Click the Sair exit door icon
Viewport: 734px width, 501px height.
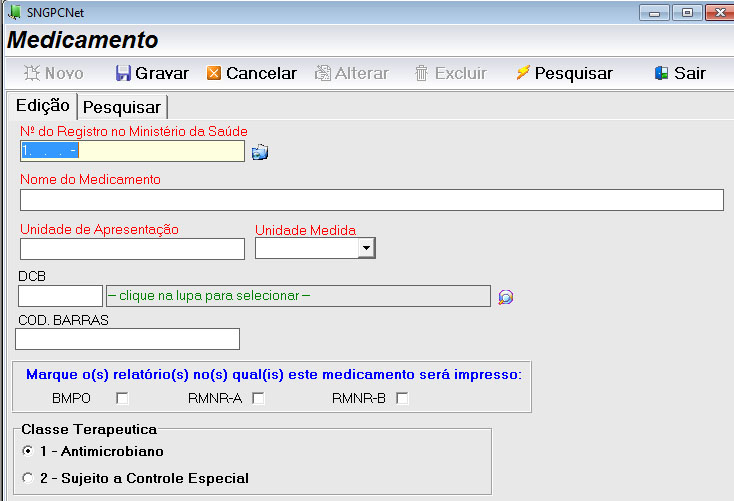click(661, 73)
